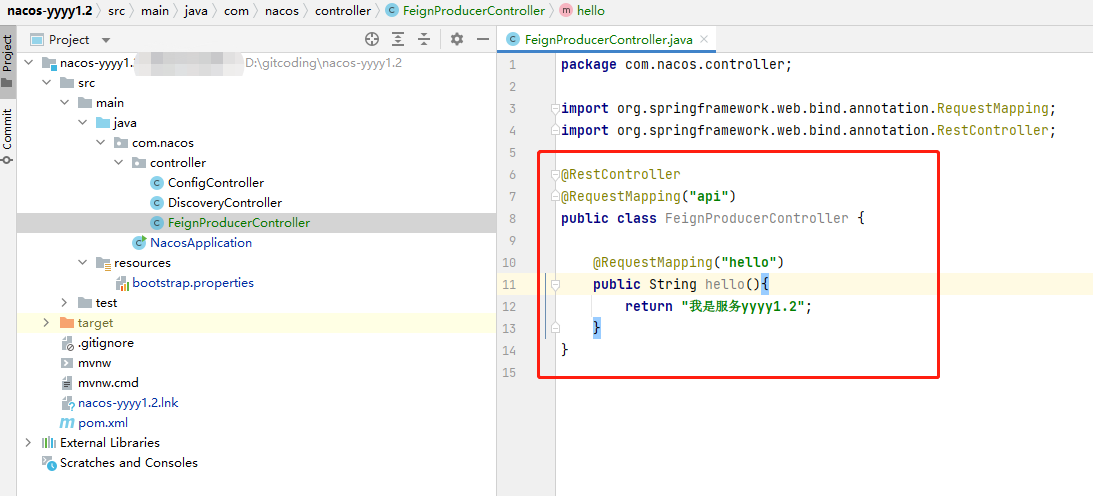Click the return string on line 12
Image resolution: width=1093 pixels, height=496 pixels.
click(x=743, y=307)
